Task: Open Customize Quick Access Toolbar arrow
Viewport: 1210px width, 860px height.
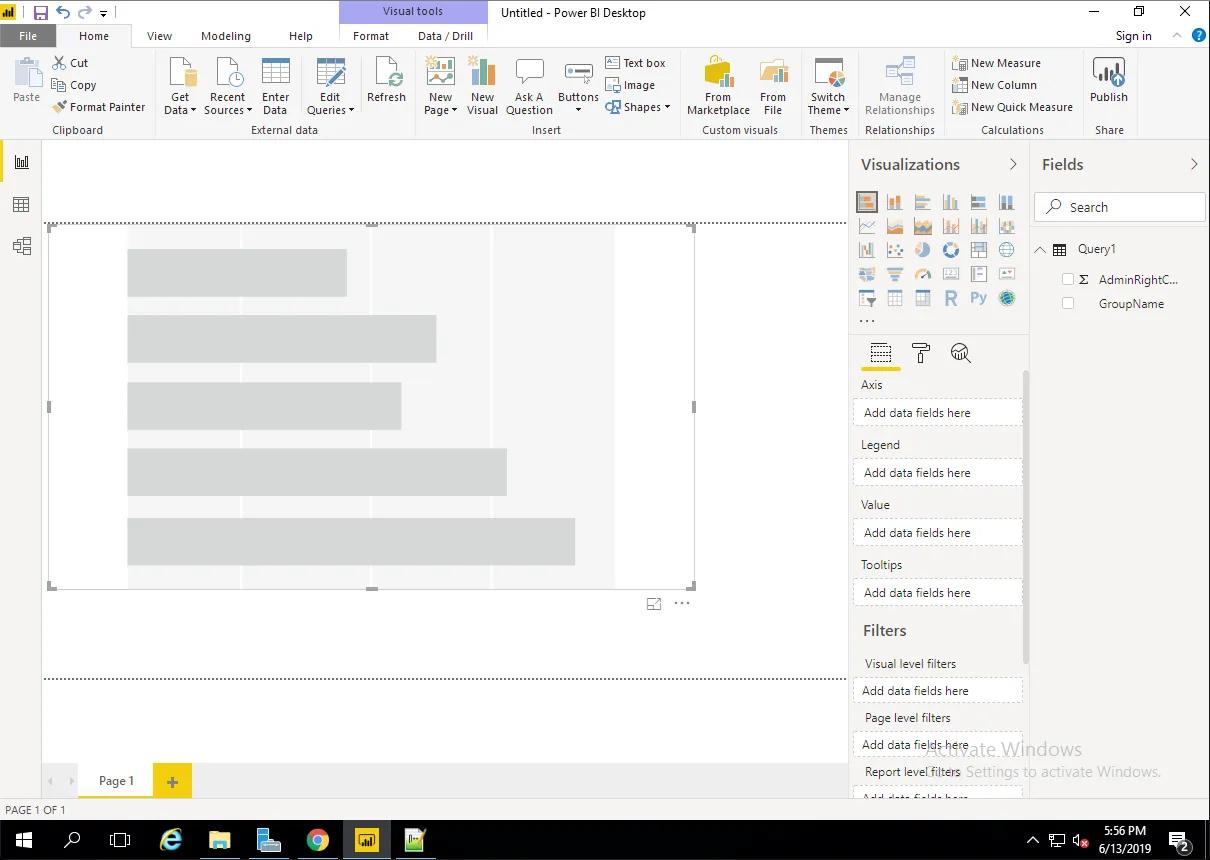Action: click(103, 14)
